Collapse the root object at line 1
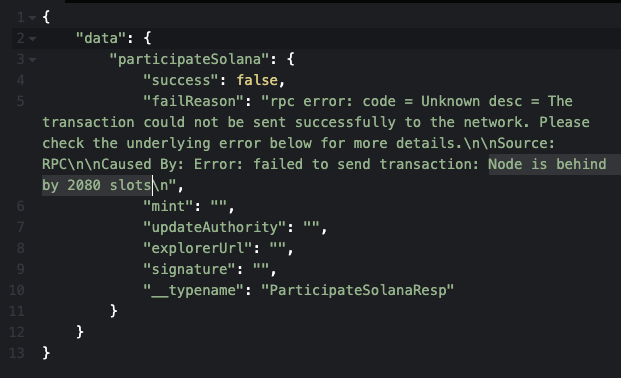Viewport: 621px width, 378px height. pyautogui.click(x=32, y=18)
